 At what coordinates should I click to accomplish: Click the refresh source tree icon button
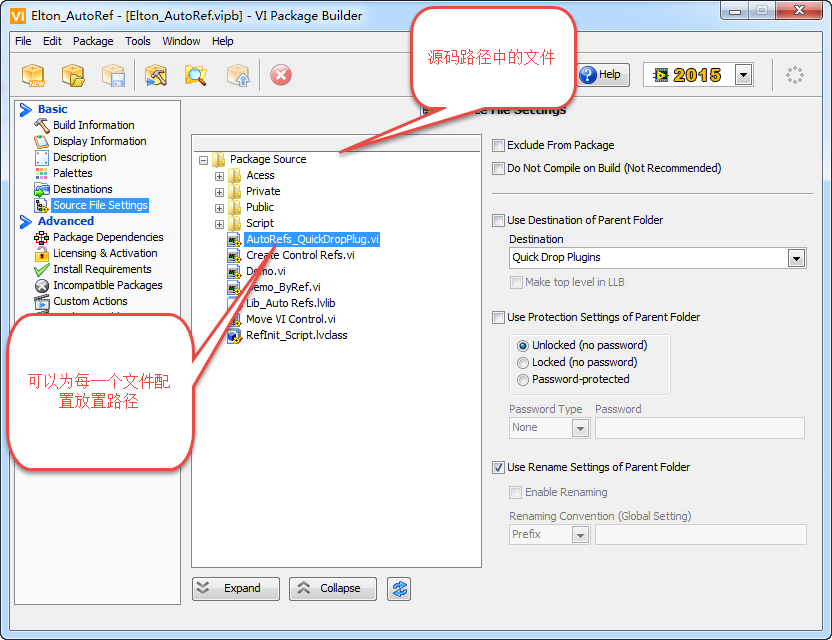tap(399, 589)
